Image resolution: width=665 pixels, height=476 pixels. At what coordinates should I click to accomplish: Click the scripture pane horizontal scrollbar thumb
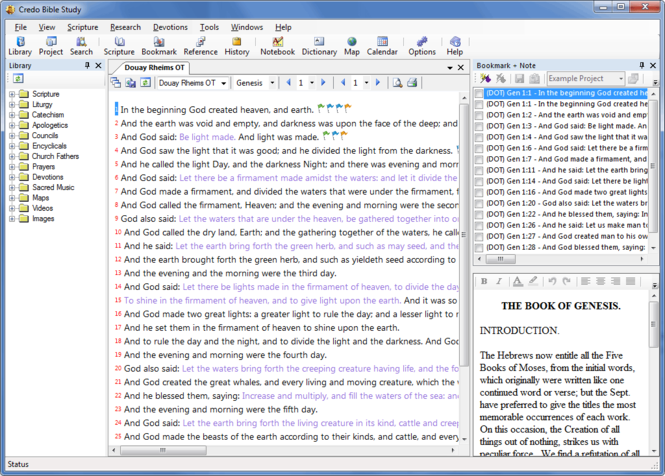click(x=163, y=450)
